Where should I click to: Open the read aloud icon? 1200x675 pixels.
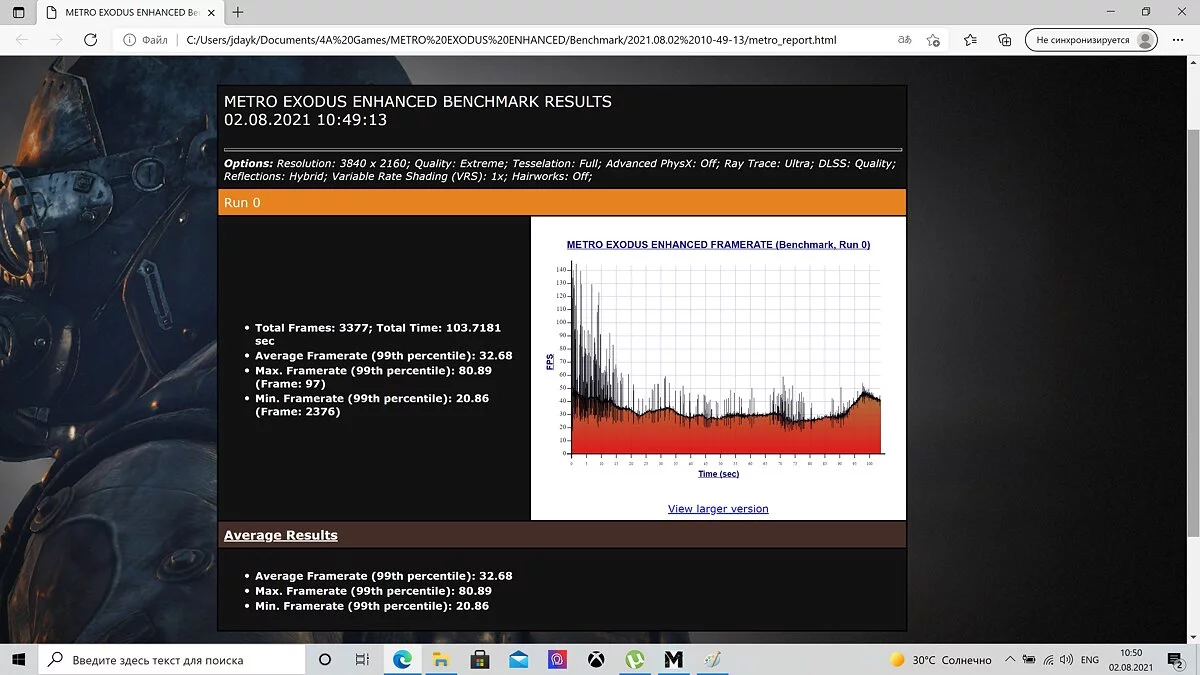click(903, 40)
